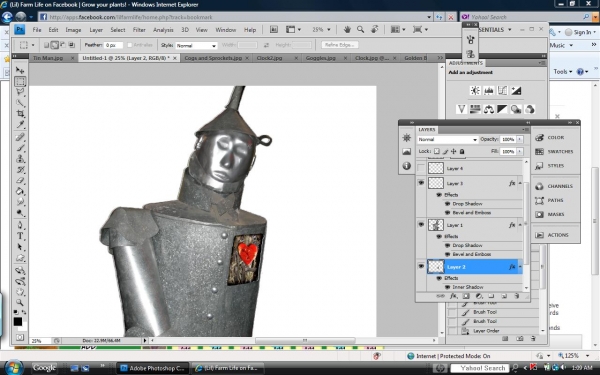Open the Opacity slider arrow
The height and width of the screenshot is (375, 600).
click(520, 139)
